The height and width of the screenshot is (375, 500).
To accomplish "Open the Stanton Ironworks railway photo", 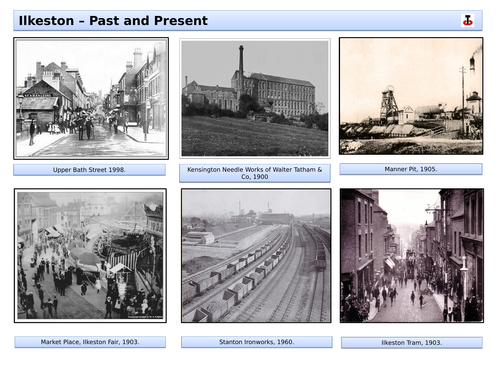I will click(256, 256).
